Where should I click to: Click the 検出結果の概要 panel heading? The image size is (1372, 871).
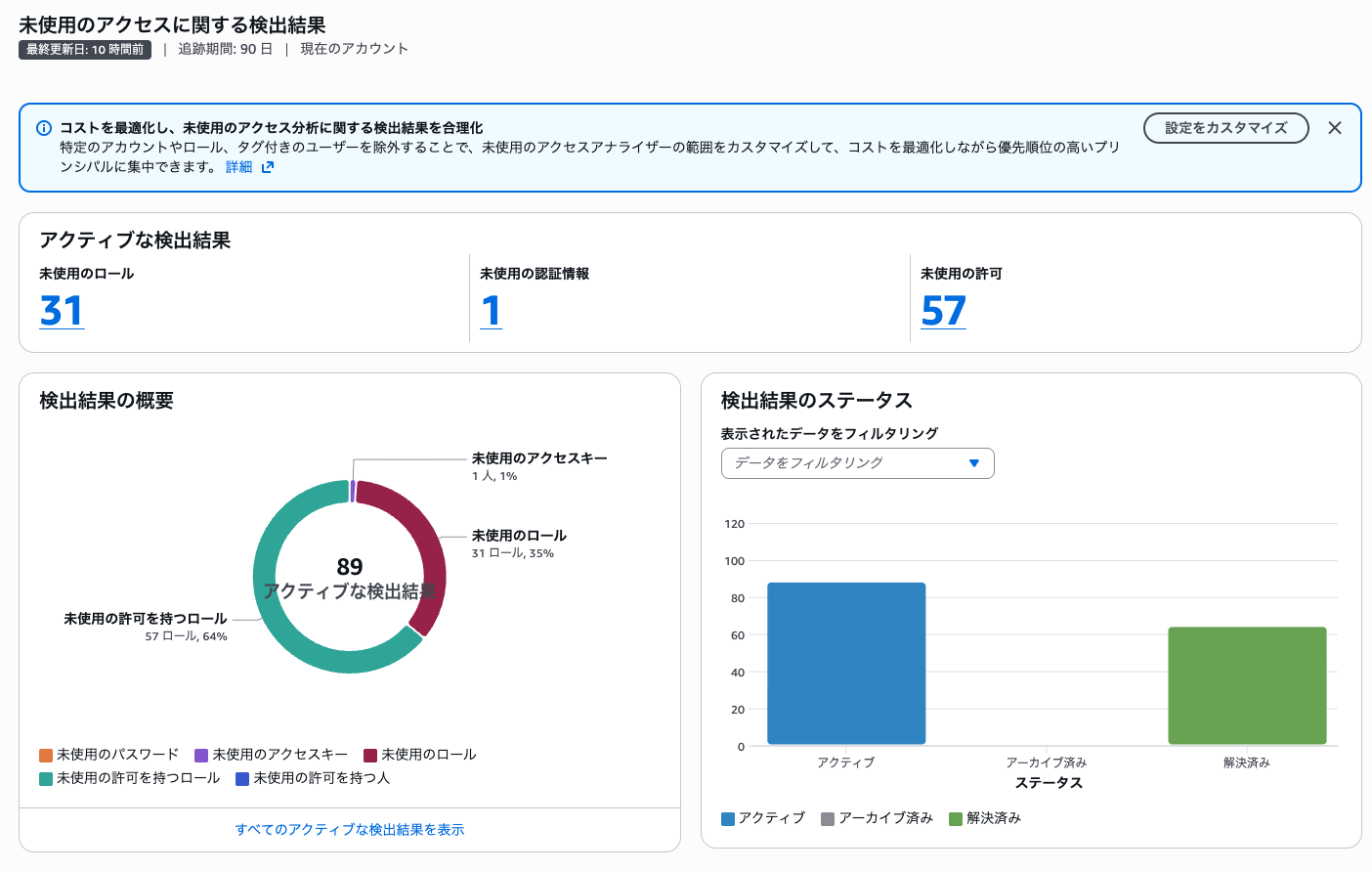[x=107, y=401]
